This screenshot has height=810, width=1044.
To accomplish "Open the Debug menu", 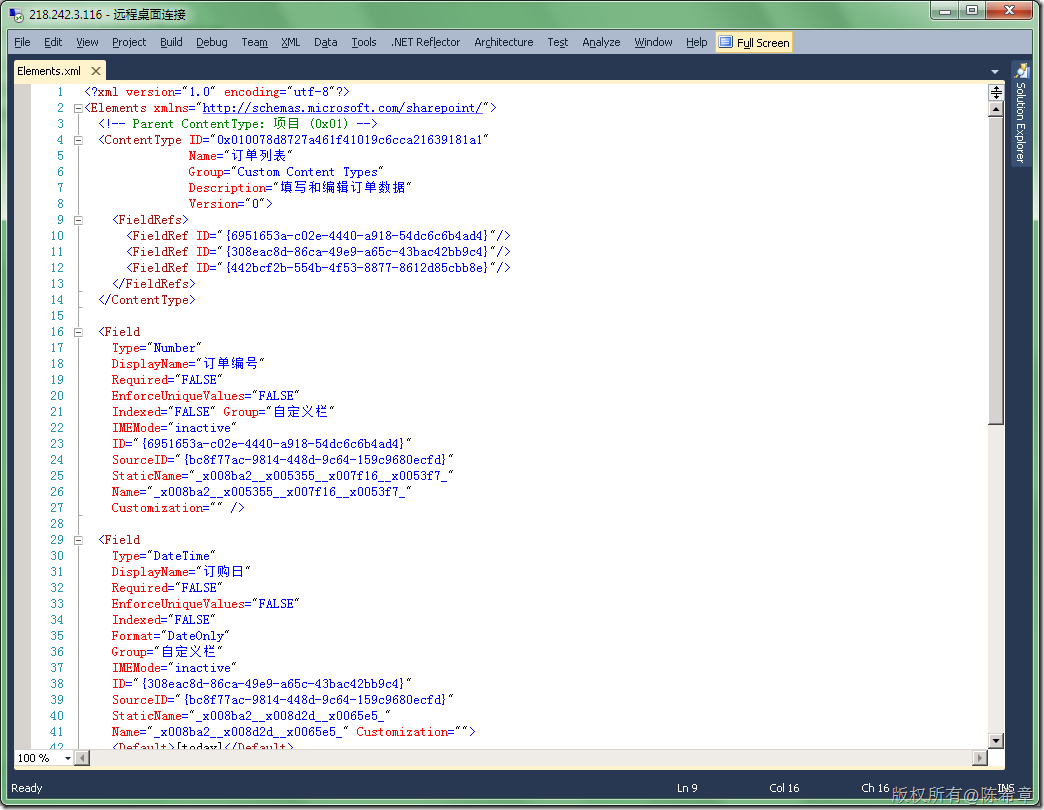I will click(211, 42).
